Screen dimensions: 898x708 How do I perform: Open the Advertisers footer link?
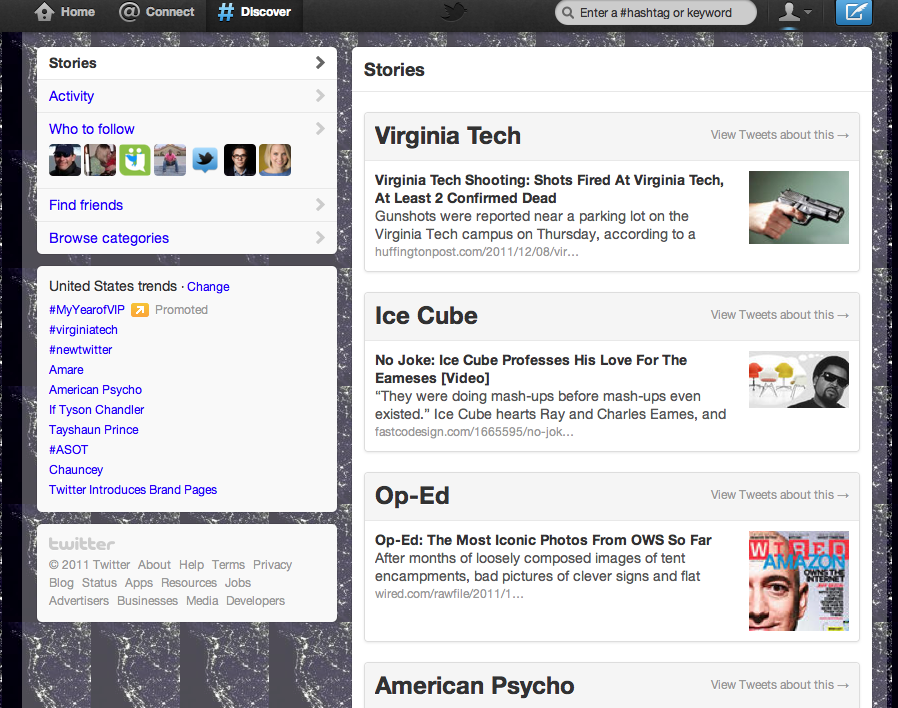[79, 601]
